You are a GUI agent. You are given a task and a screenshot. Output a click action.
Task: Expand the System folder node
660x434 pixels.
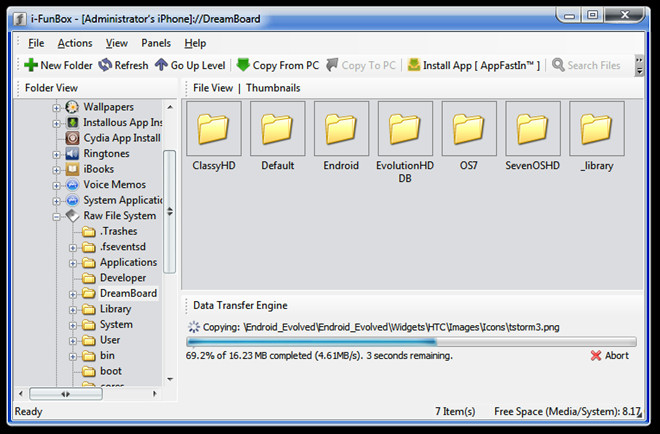tap(73, 326)
